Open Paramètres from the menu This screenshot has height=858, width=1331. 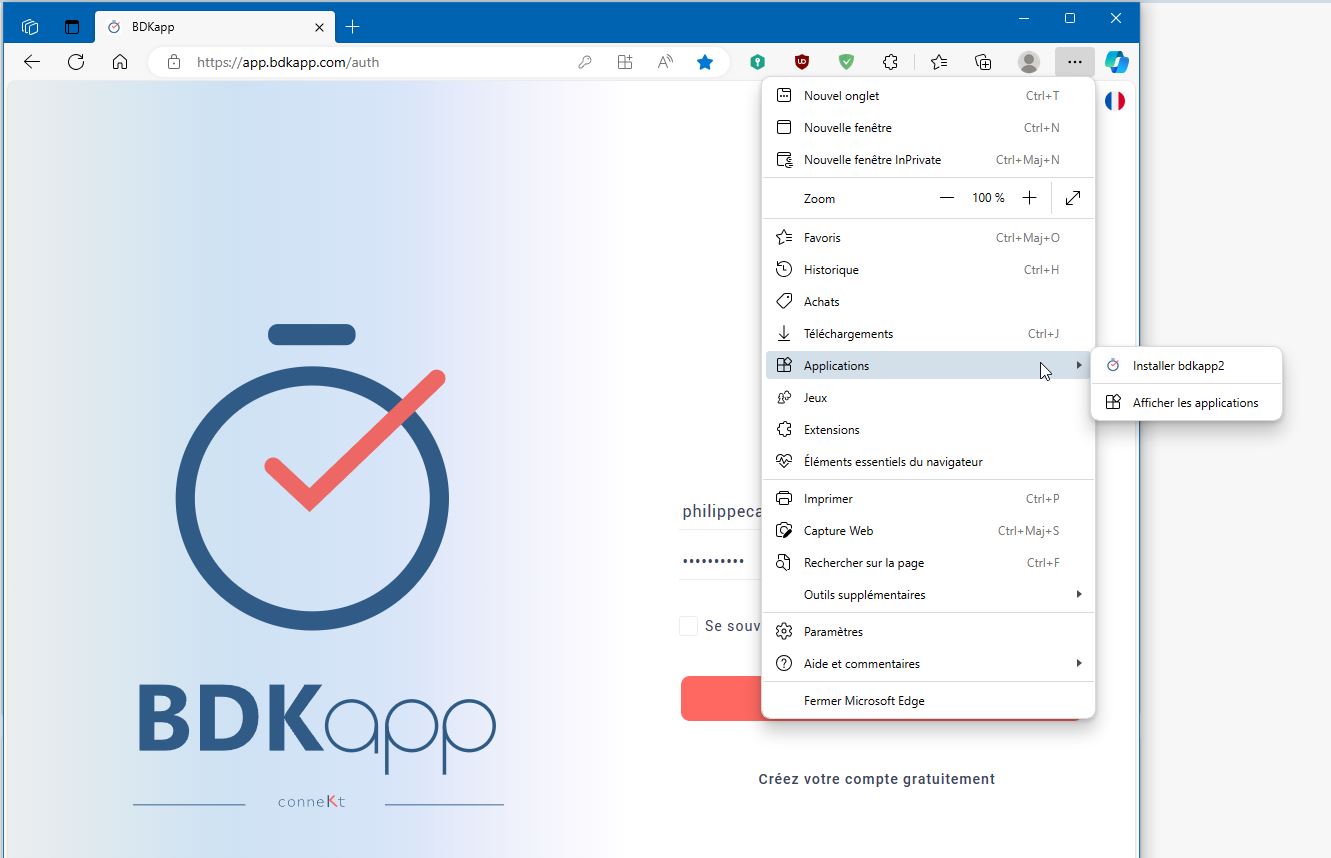pos(928,632)
